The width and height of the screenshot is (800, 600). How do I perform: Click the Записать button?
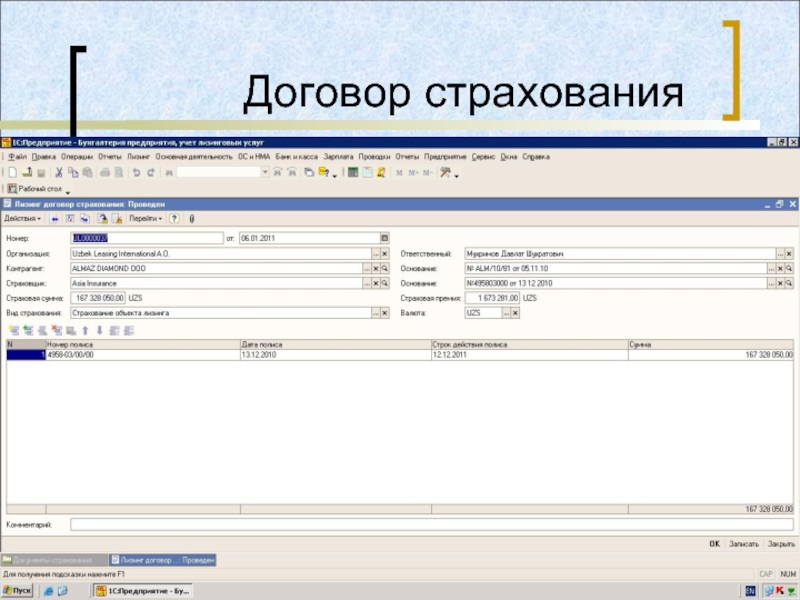point(743,544)
